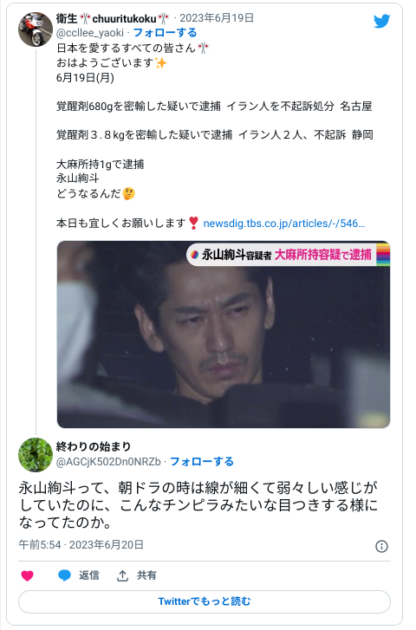Click the 衛生 chuuritukoku display name
The image size is (416, 630).
(x=113, y=18)
